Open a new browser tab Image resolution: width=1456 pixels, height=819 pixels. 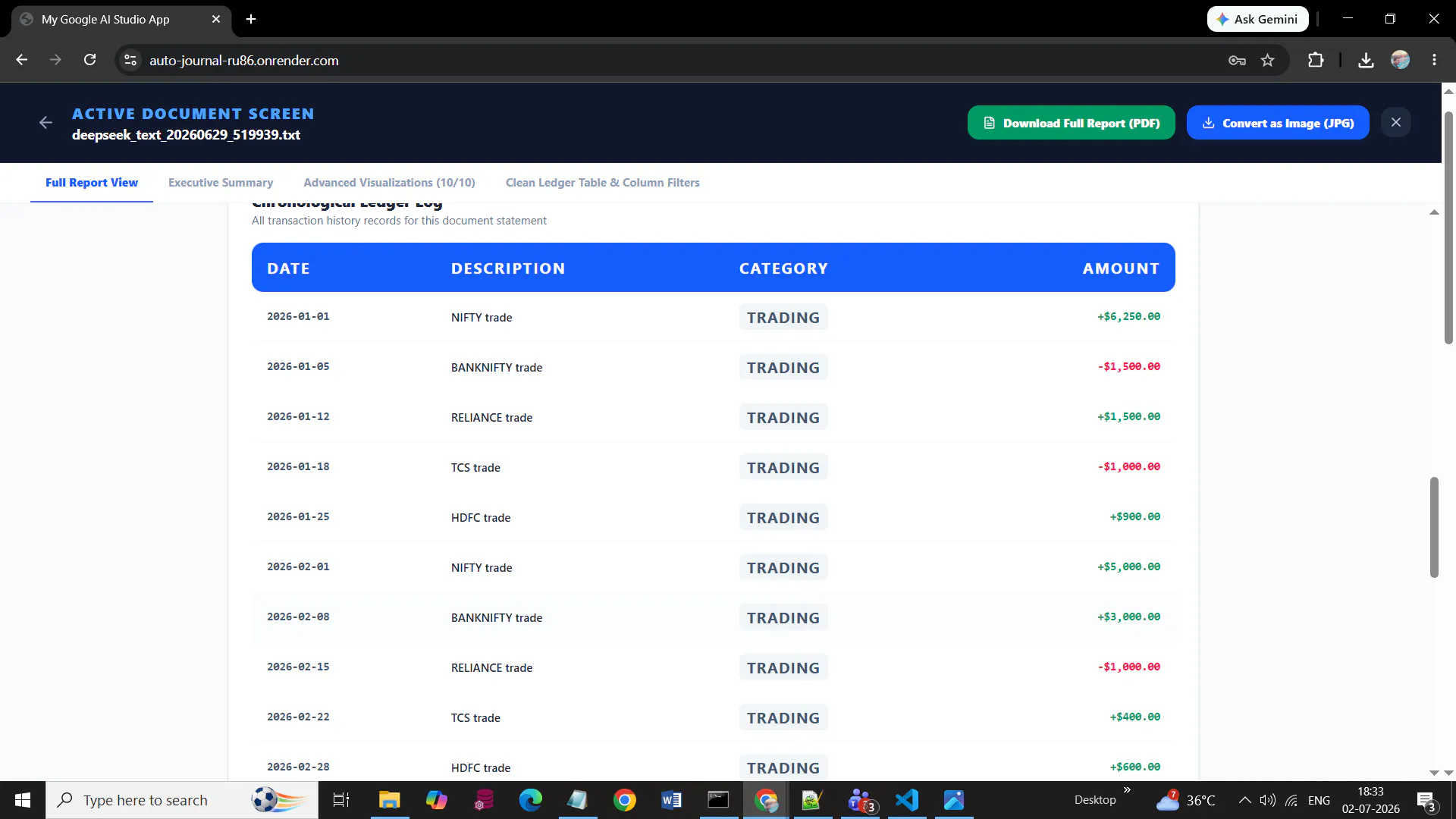click(x=251, y=19)
